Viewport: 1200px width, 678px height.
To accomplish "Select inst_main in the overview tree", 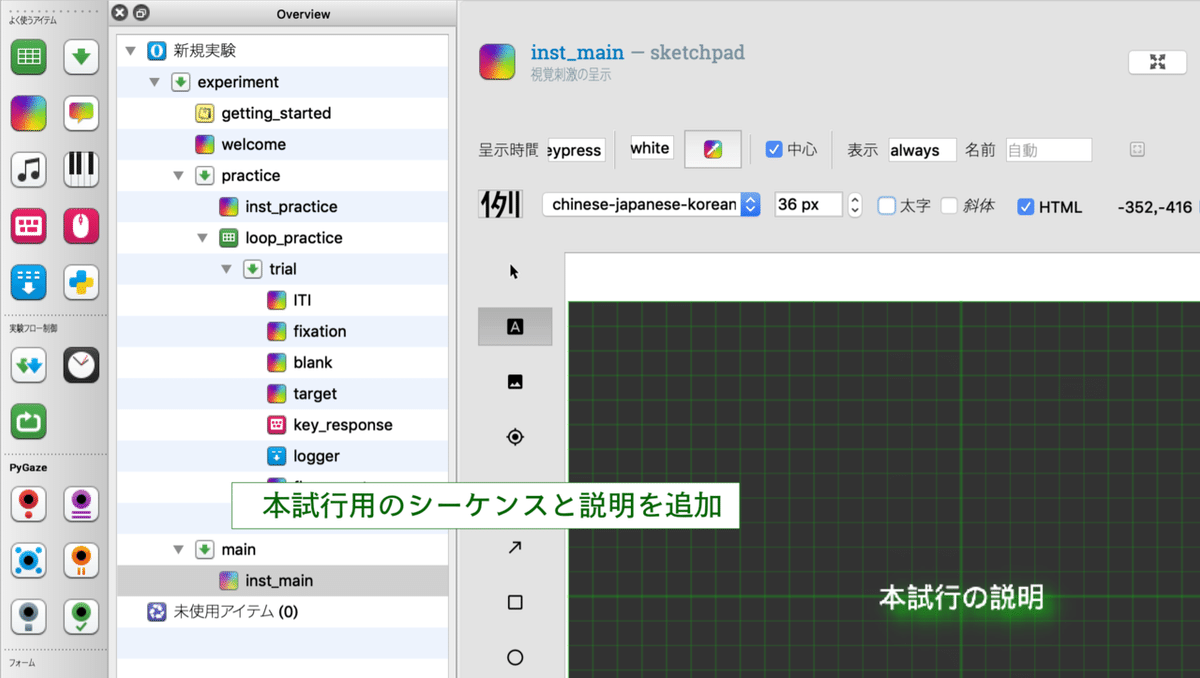I will [279, 580].
